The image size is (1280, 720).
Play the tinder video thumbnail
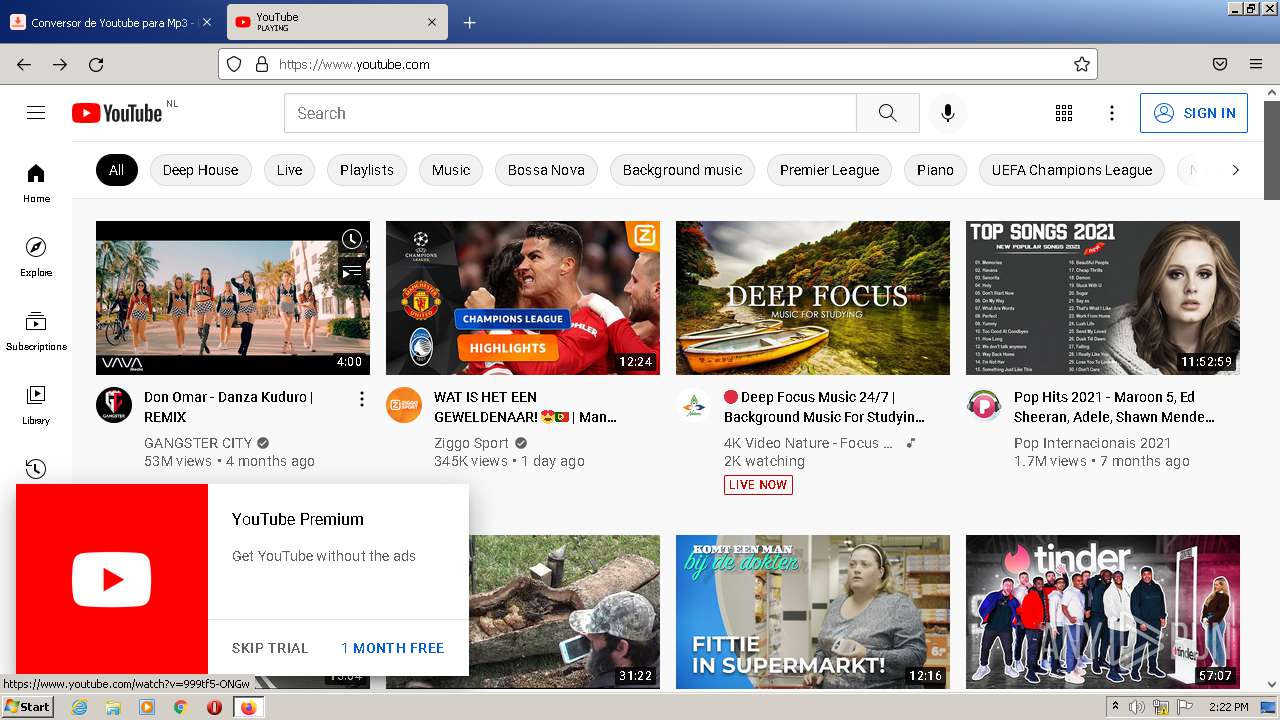[x=1103, y=612]
